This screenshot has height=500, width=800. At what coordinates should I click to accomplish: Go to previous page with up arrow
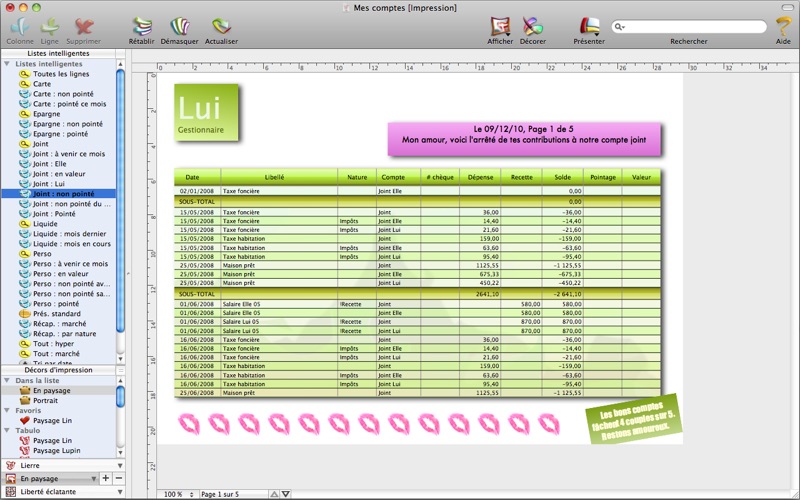point(274,494)
